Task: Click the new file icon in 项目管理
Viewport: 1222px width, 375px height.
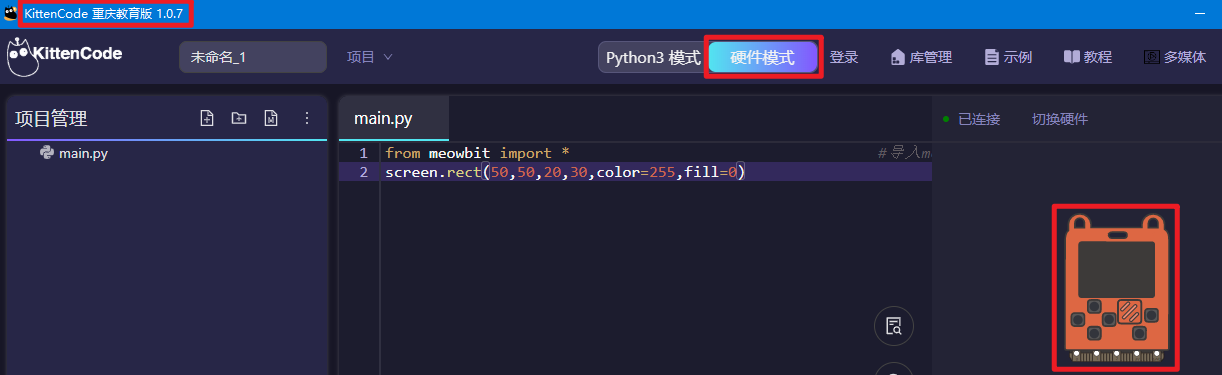Action: point(207,118)
